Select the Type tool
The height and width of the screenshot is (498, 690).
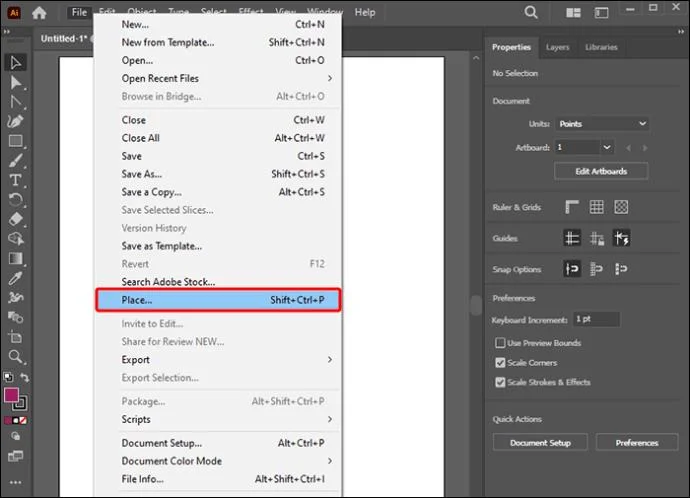tap(15, 180)
